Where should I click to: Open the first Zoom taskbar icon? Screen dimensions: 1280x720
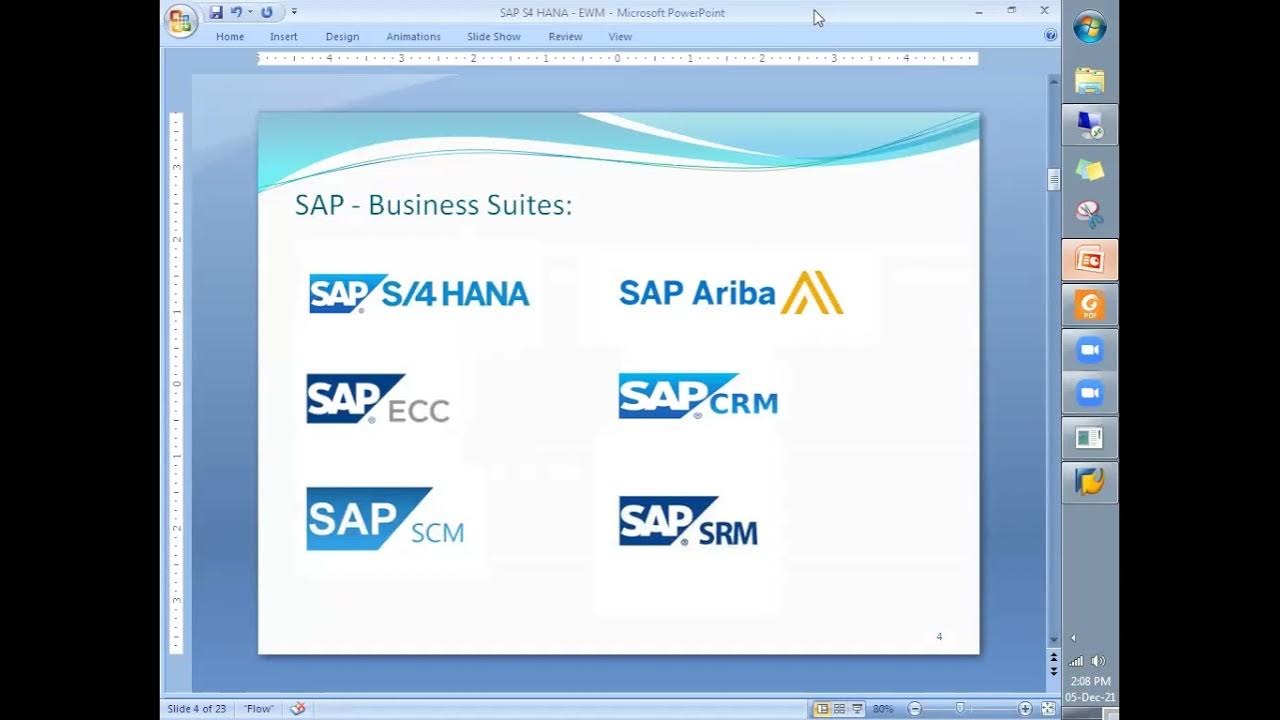(x=1089, y=349)
